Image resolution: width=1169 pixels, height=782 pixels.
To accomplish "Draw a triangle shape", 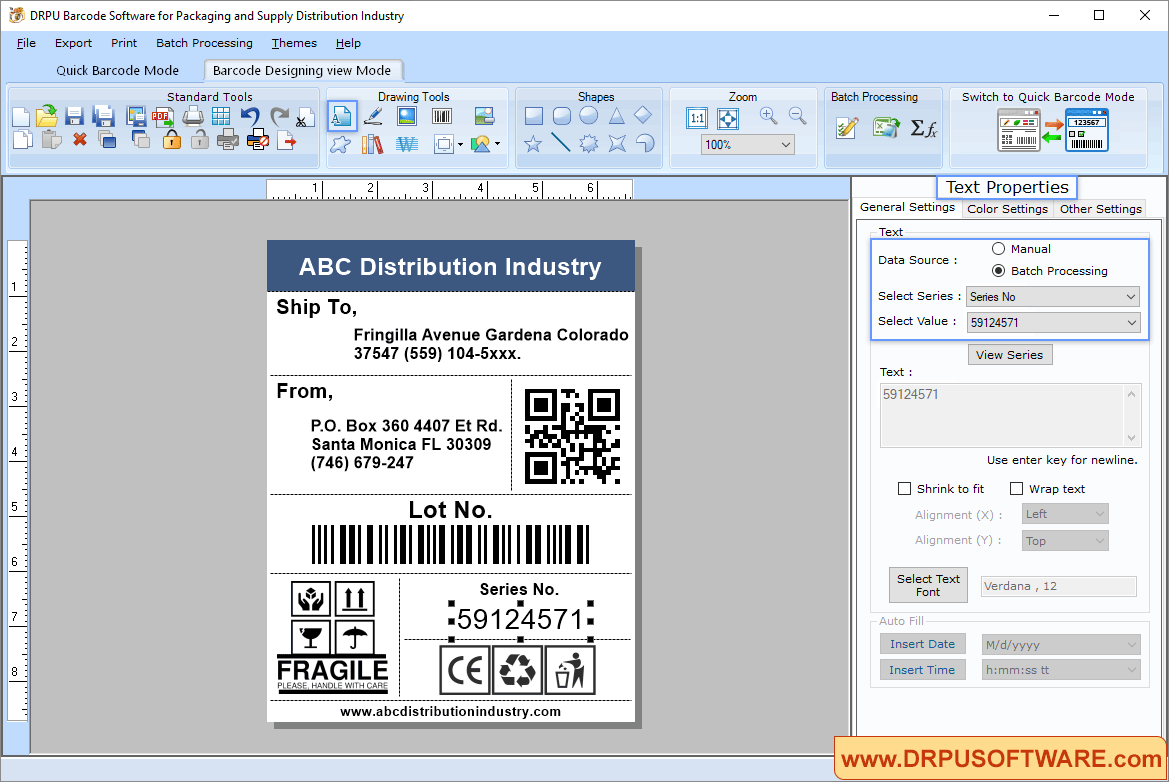I will coord(616,116).
